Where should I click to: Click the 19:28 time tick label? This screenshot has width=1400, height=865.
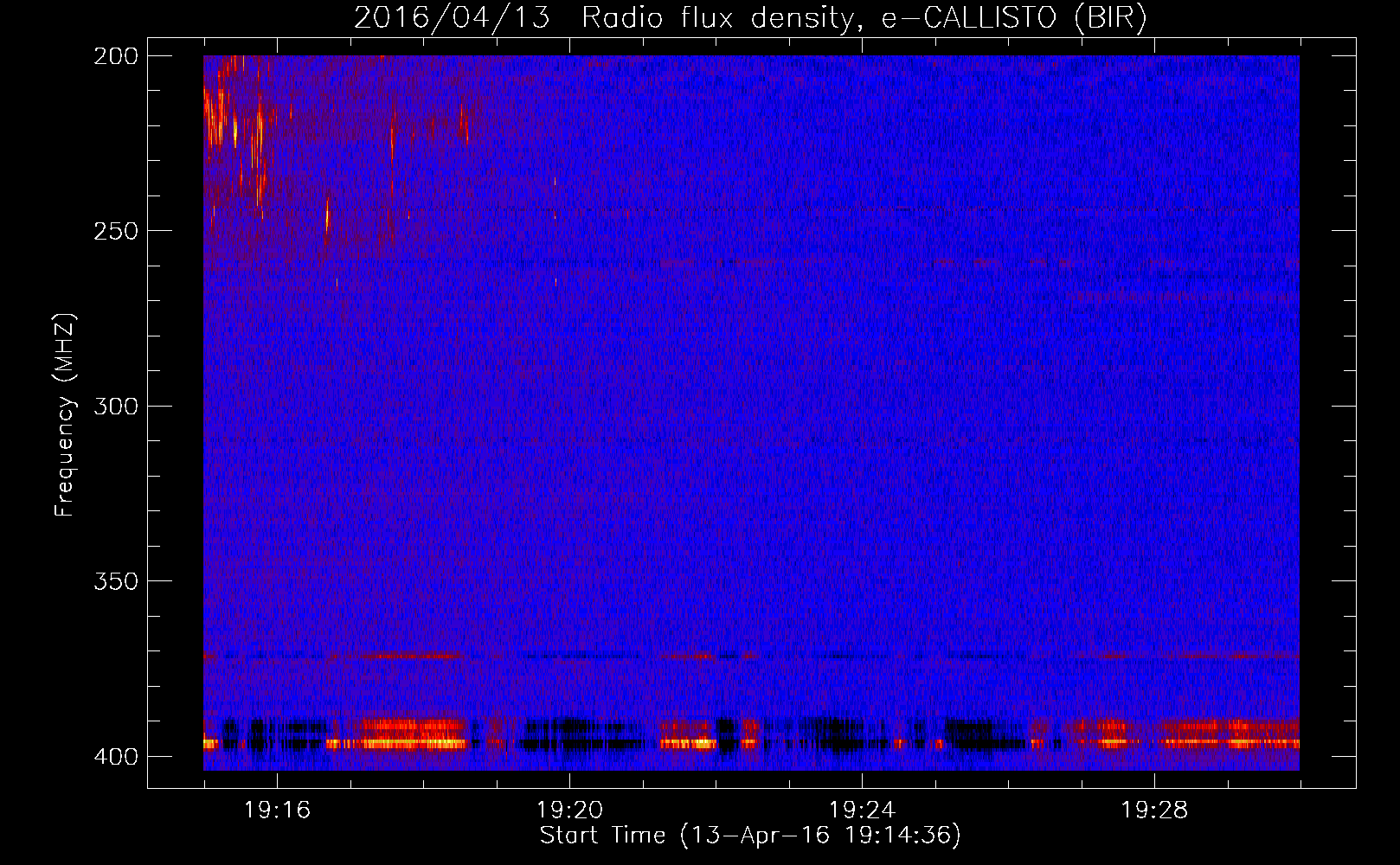coord(1154,810)
